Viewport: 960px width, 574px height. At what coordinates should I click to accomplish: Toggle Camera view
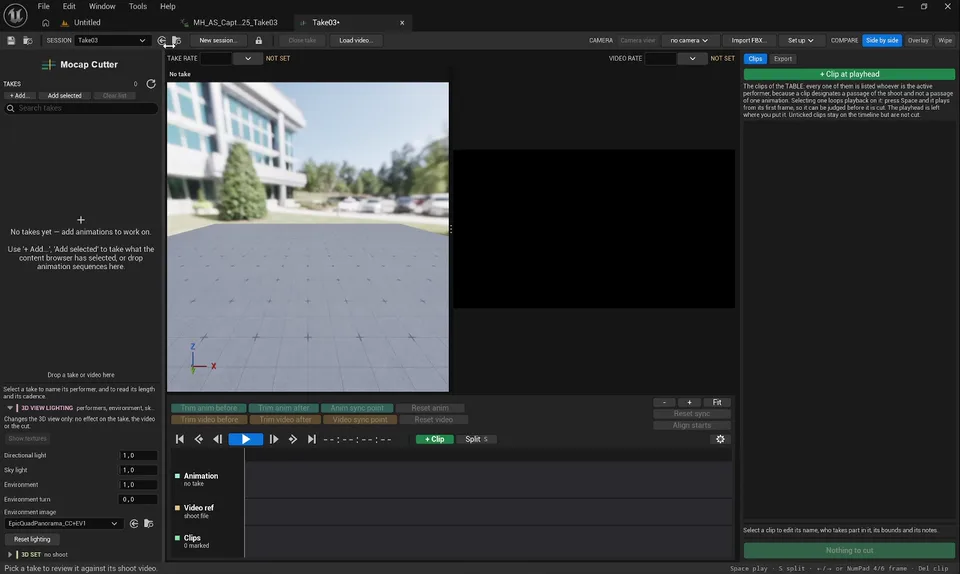637,40
